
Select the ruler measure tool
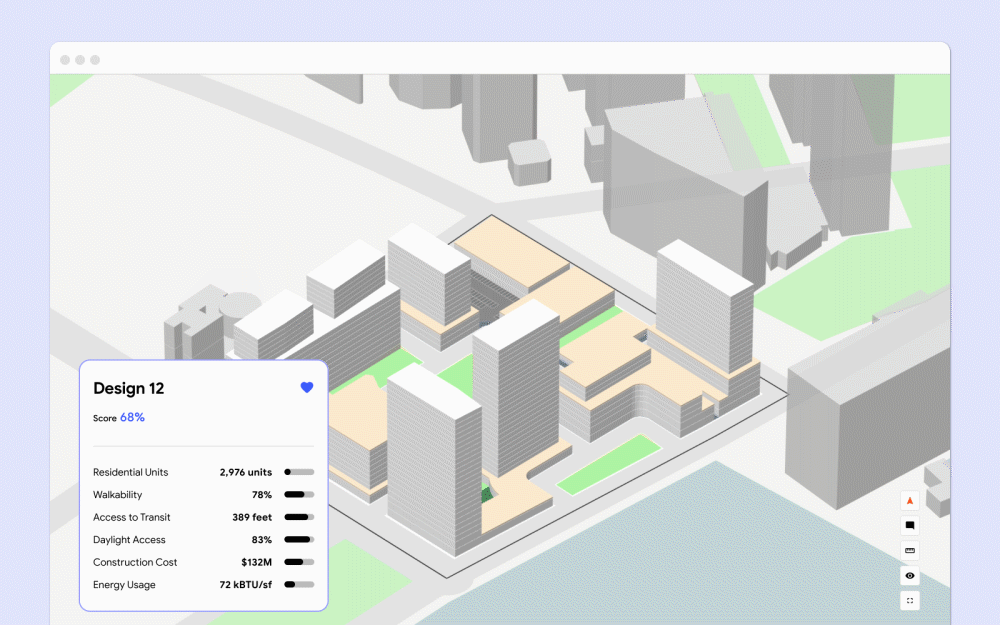coord(910,551)
